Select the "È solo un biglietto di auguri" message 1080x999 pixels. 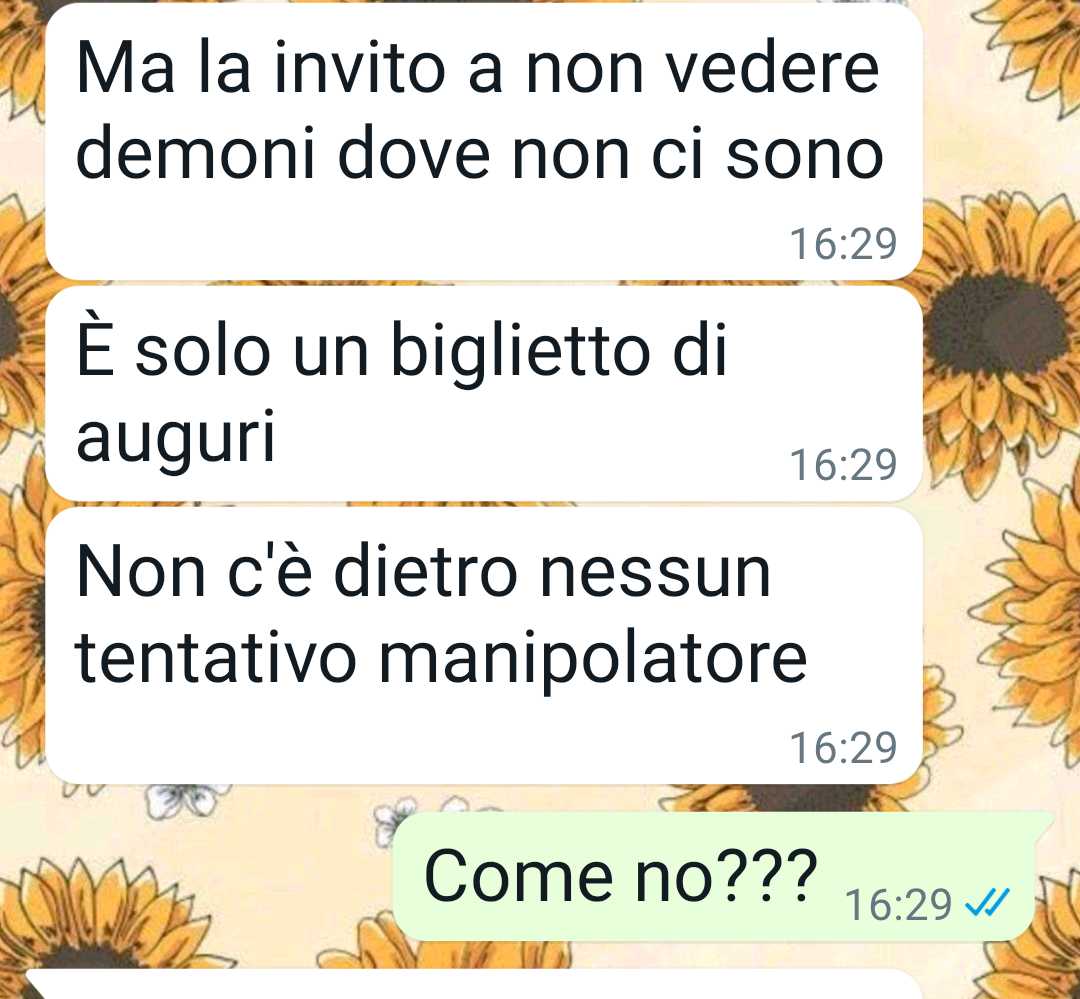click(x=484, y=393)
